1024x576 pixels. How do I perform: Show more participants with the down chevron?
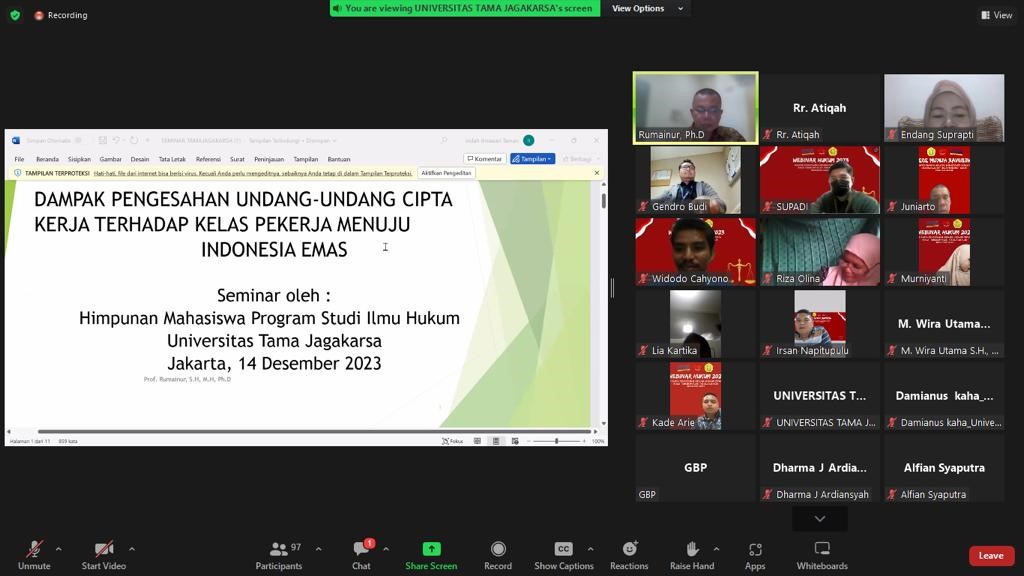pos(819,518)
